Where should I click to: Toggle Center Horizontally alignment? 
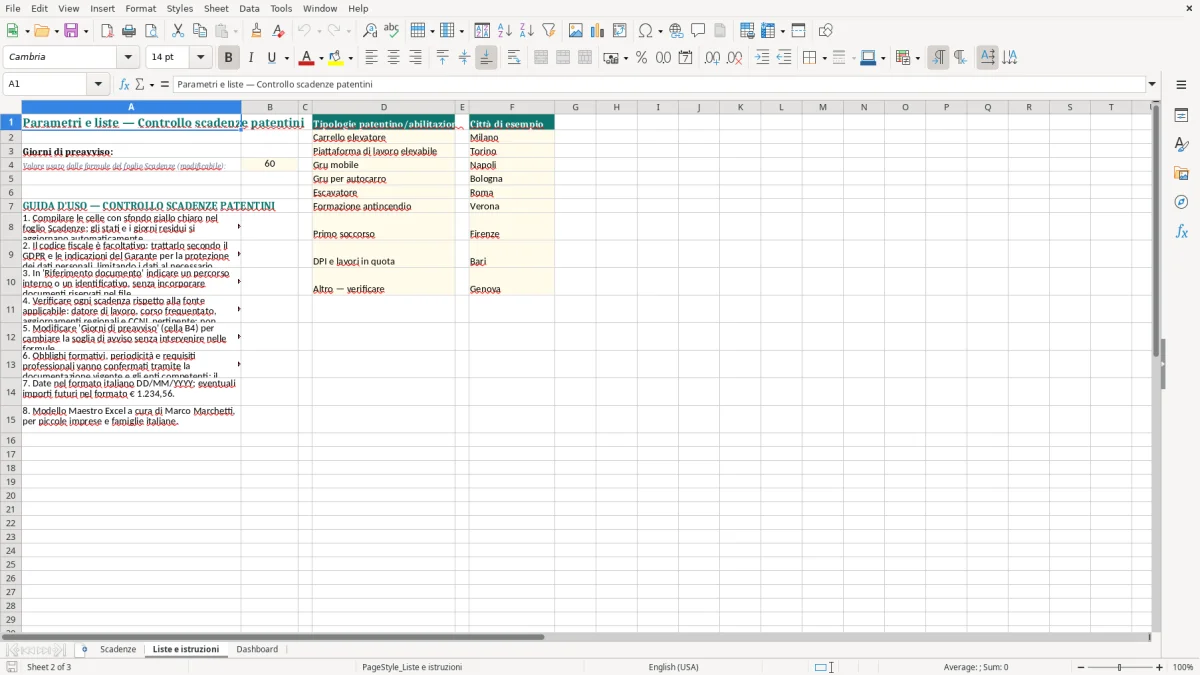point(393,58)
